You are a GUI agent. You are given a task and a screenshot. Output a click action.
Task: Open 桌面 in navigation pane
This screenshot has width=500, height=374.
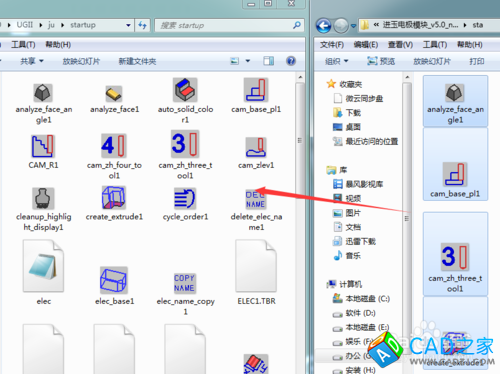pyautogui.click(x=347, y=127)
